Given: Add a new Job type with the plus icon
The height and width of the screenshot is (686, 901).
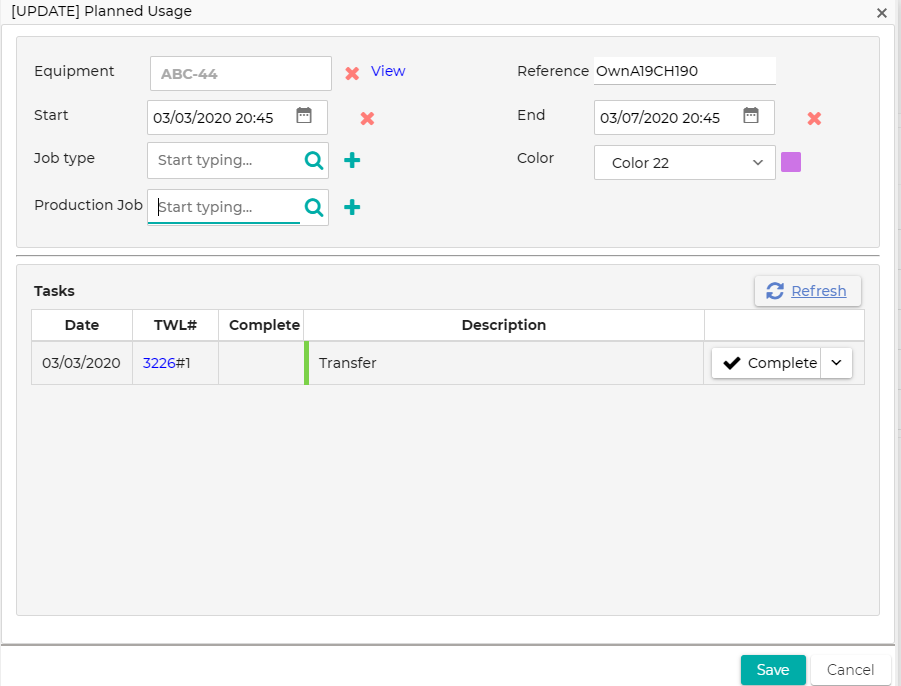Looking at the screenshot, I should [x=352, y=160].
